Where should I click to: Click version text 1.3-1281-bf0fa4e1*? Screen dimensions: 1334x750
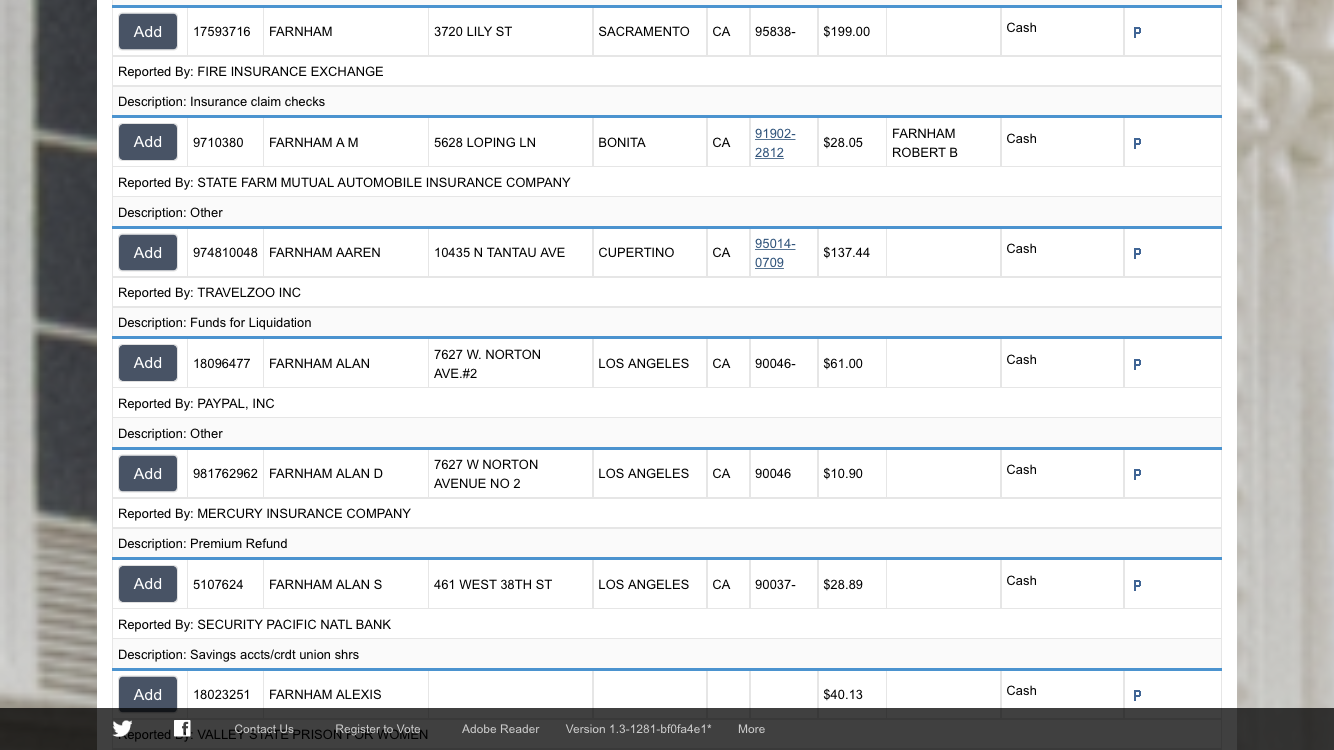point(638,729)
